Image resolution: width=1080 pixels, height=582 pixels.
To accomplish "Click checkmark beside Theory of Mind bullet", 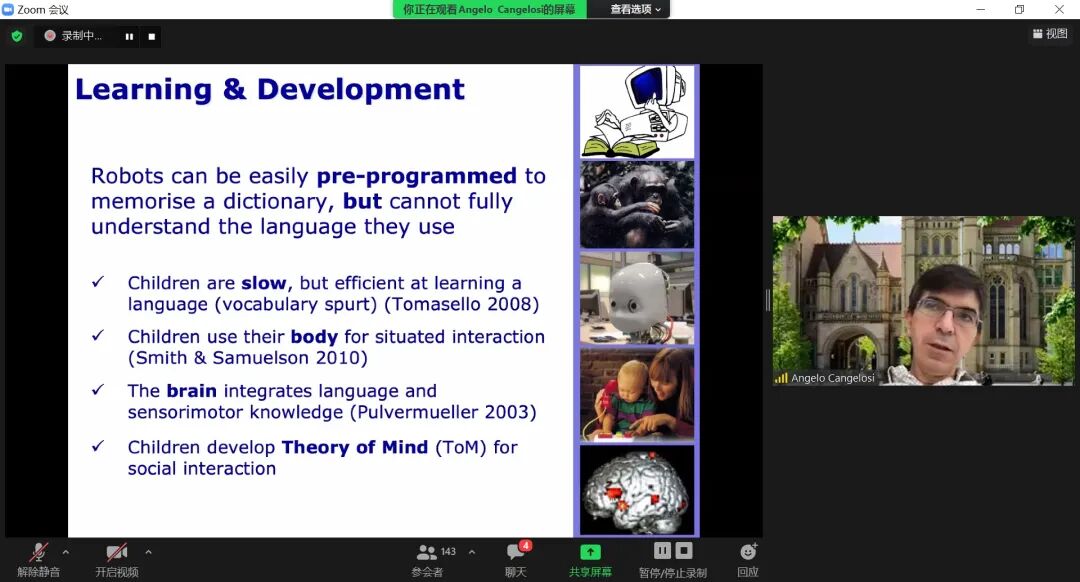I will click(x=98, y=446).
